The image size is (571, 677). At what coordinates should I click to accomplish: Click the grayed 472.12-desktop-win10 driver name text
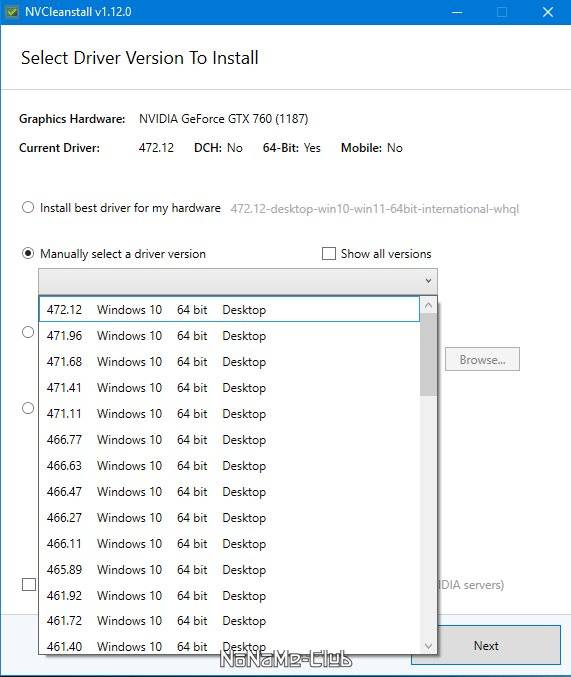click(x=374, y=209)
